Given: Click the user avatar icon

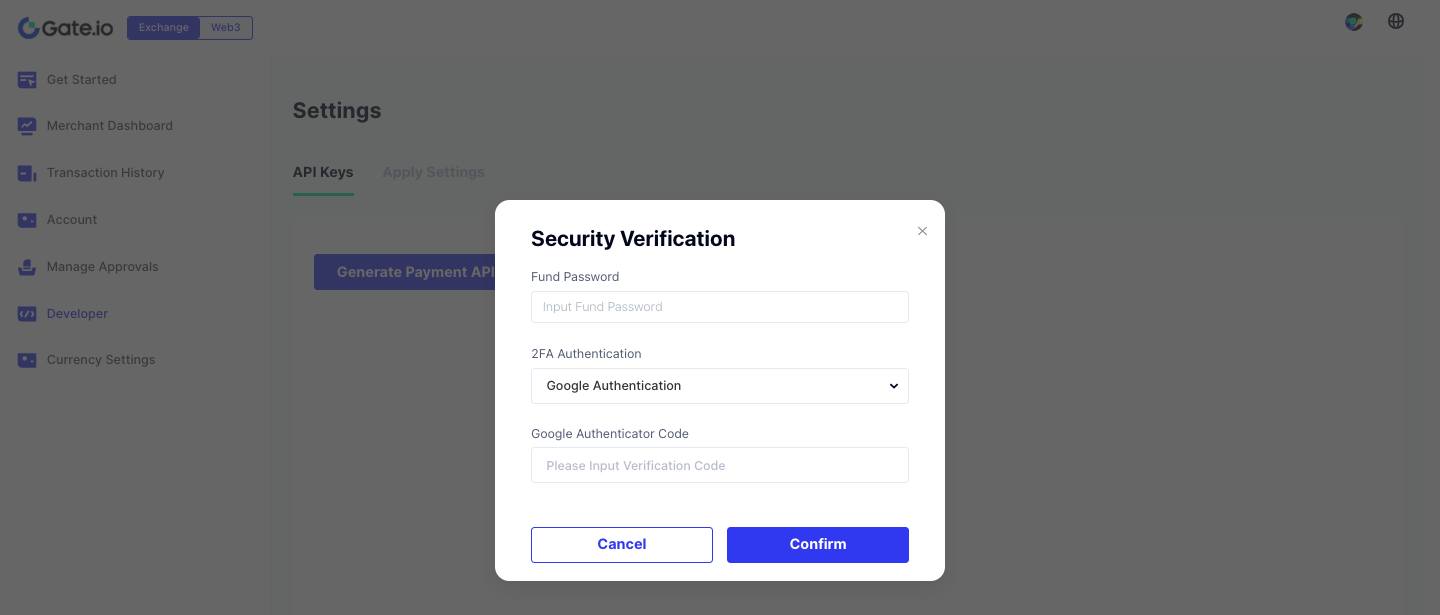Looking at the screenshot, I should [1354, 21].
